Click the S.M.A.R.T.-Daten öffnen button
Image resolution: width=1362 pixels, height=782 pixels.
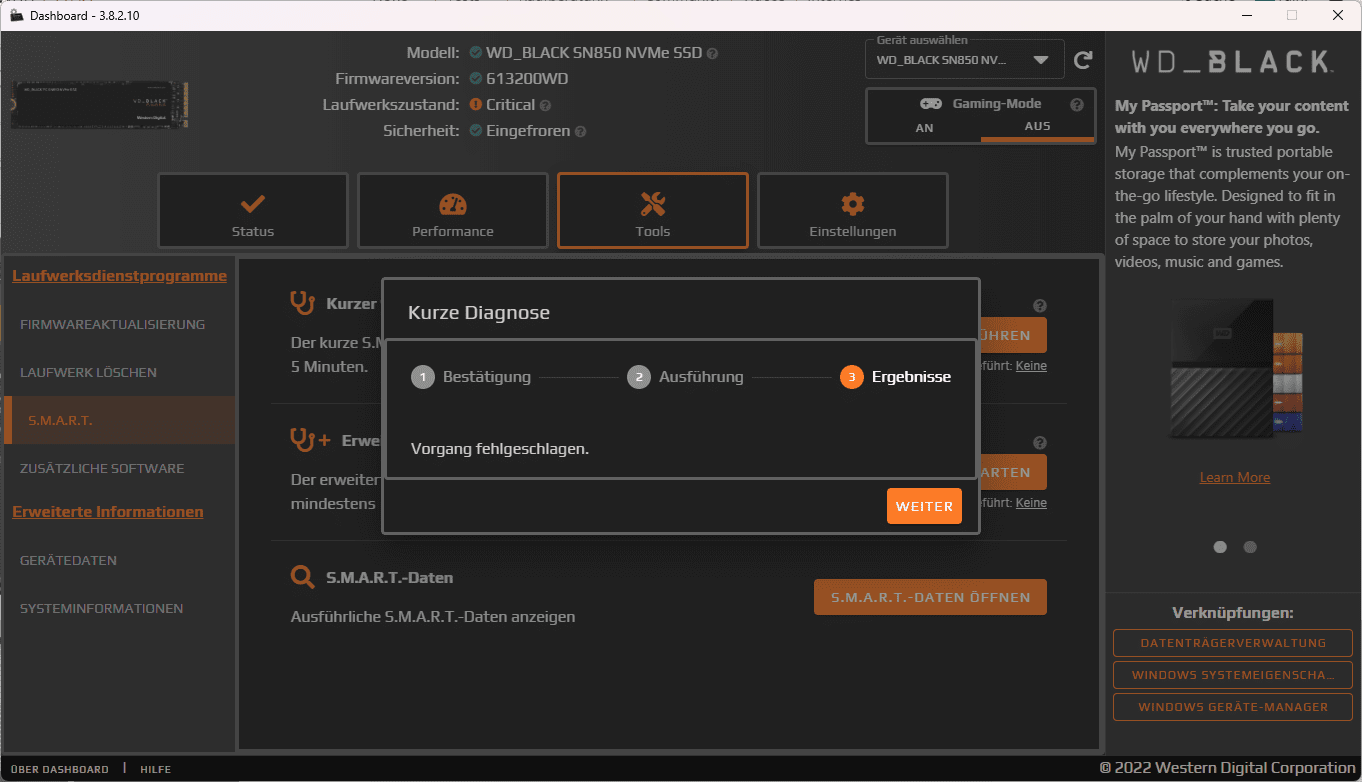coord(930,597)
